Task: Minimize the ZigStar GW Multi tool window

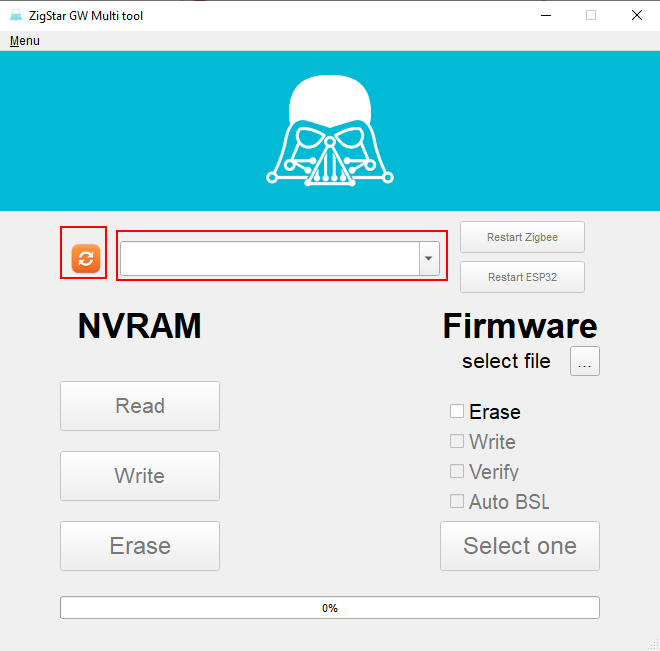Action: click(545, 15)
